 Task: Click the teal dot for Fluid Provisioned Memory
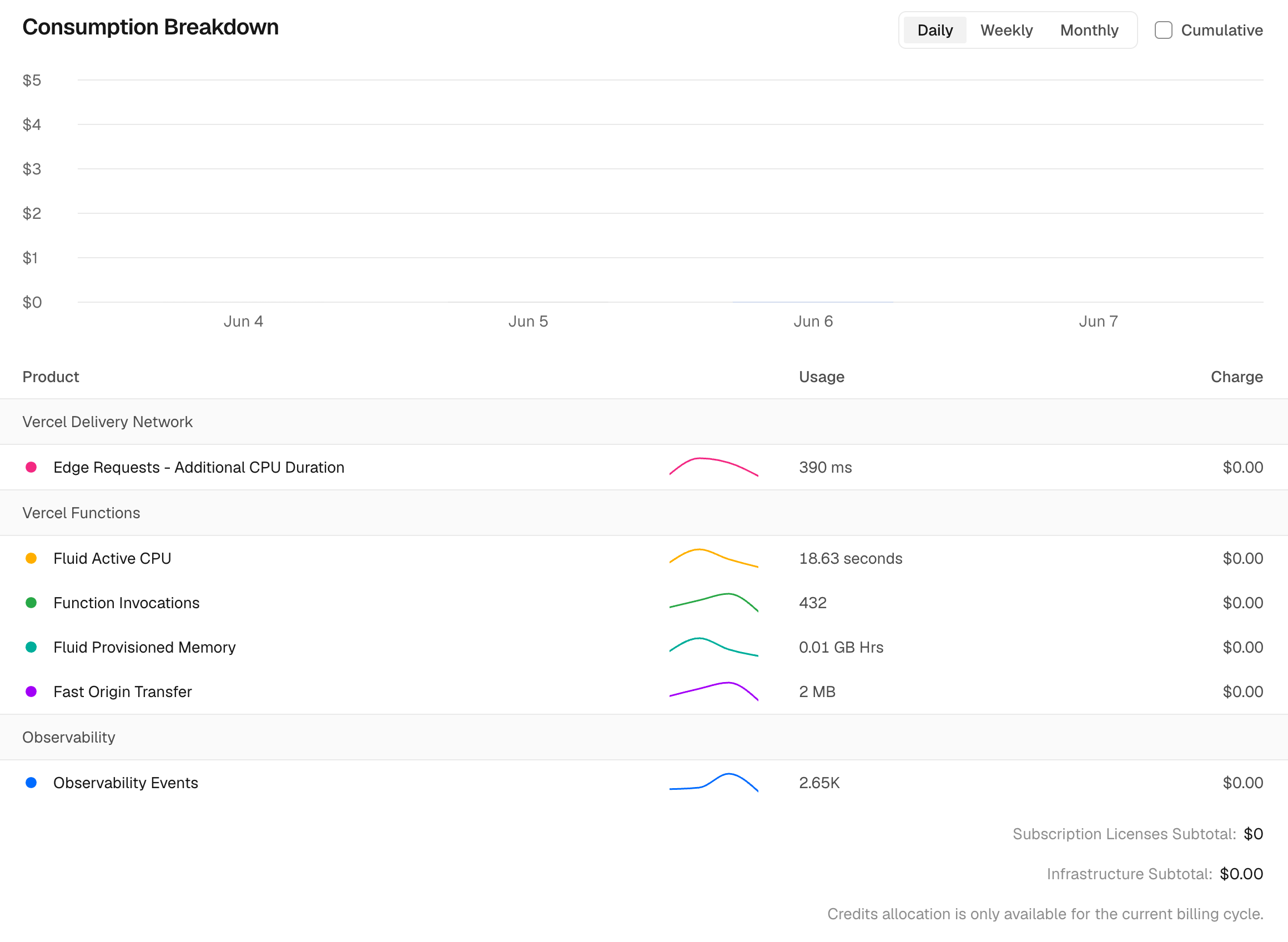point(31,647)
